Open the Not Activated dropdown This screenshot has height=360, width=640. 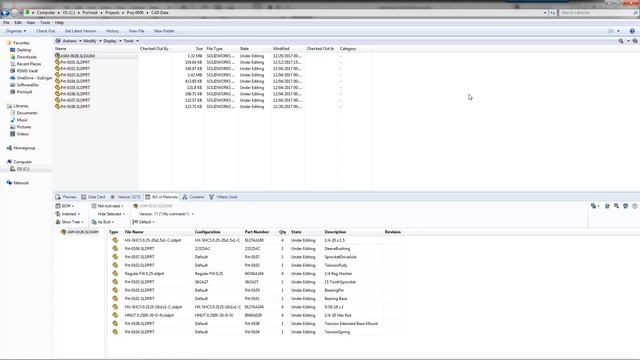(x=107, y=206)
